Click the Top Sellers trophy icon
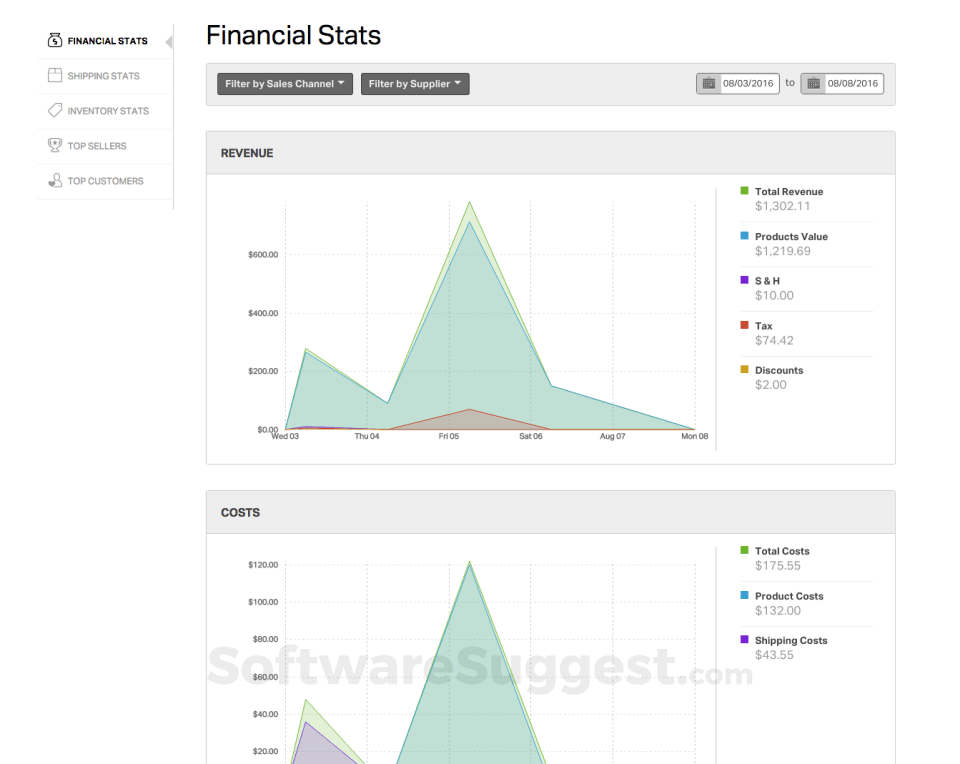The width and height of the screenshot is (960, 764). (55, 146)
